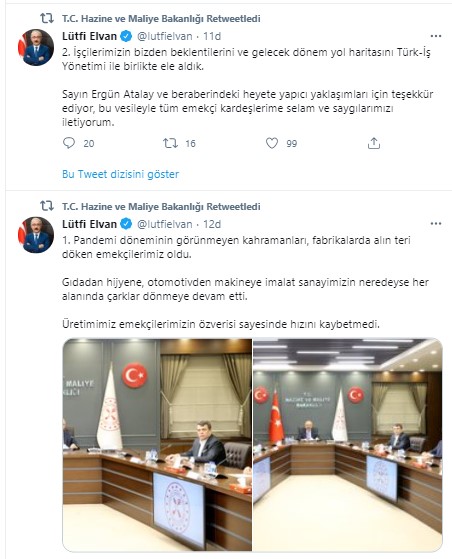Open @lutfielvan handle in first tweet

pos(165,36)
